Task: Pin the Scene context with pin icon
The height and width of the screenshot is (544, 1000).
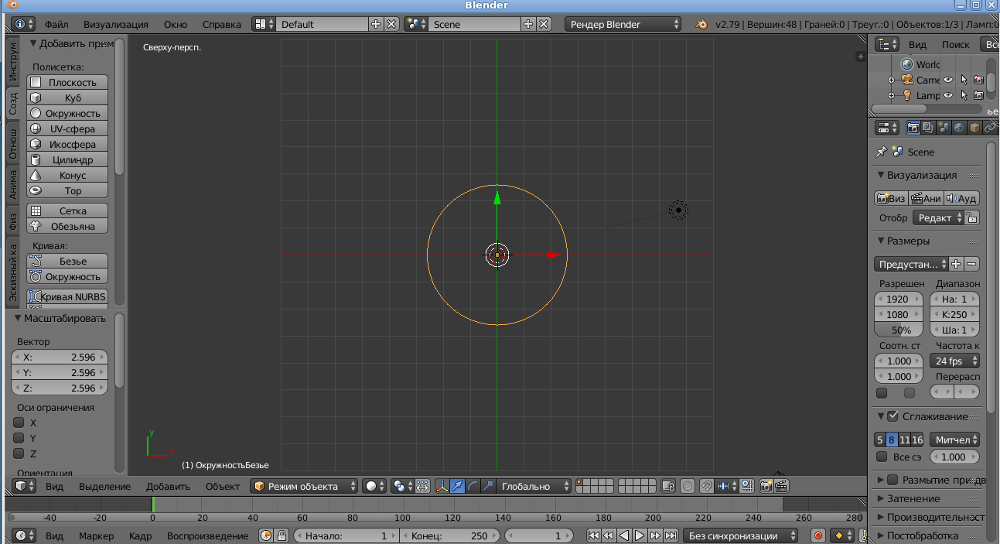Action: pyautogui.click(x=881, y=152)
